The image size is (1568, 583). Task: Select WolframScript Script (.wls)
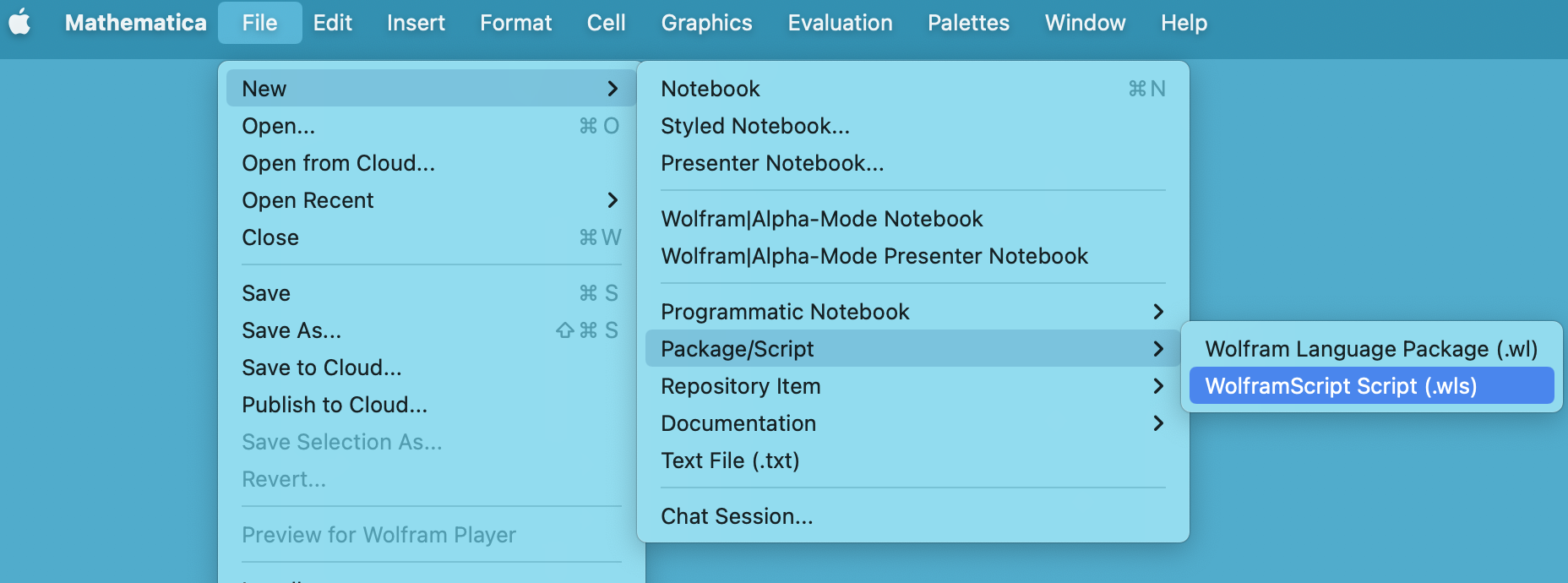pos(1371,385)
